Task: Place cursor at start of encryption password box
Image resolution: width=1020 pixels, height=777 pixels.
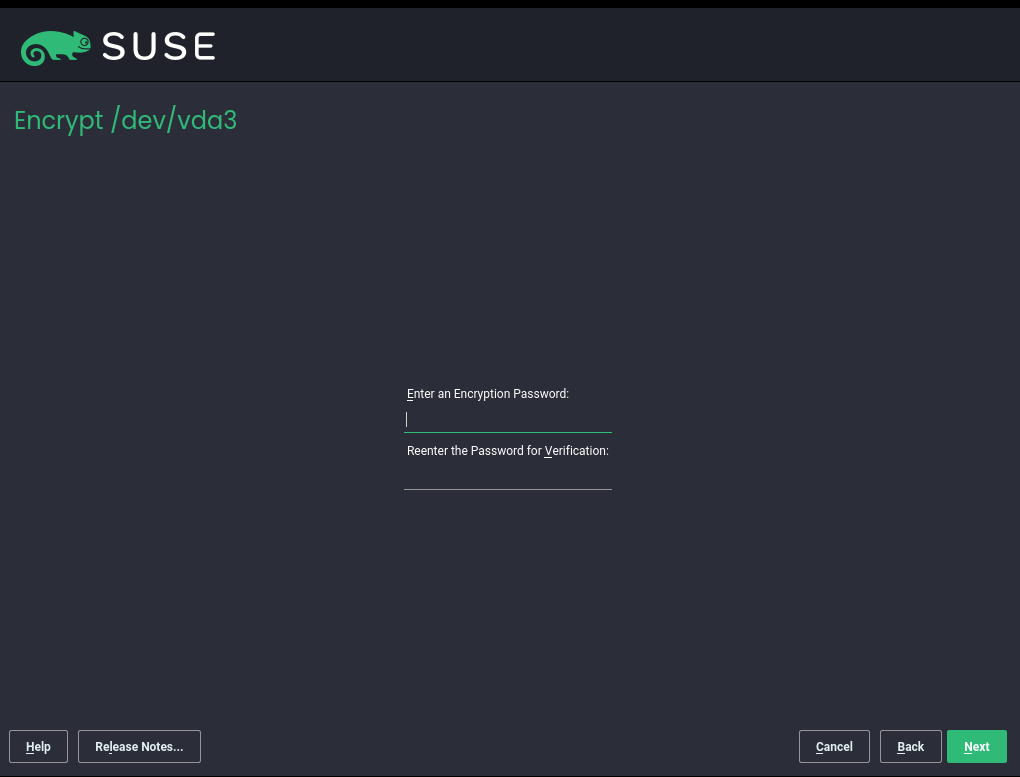Action: [x=407, y=420]
